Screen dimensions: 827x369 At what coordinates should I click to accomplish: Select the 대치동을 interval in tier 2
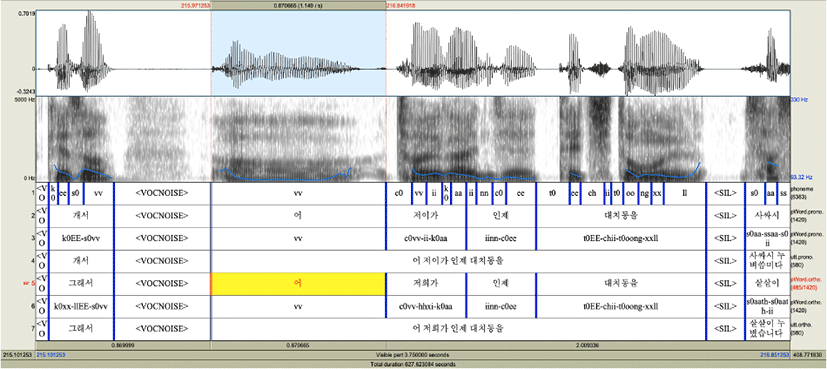point(620,216)
